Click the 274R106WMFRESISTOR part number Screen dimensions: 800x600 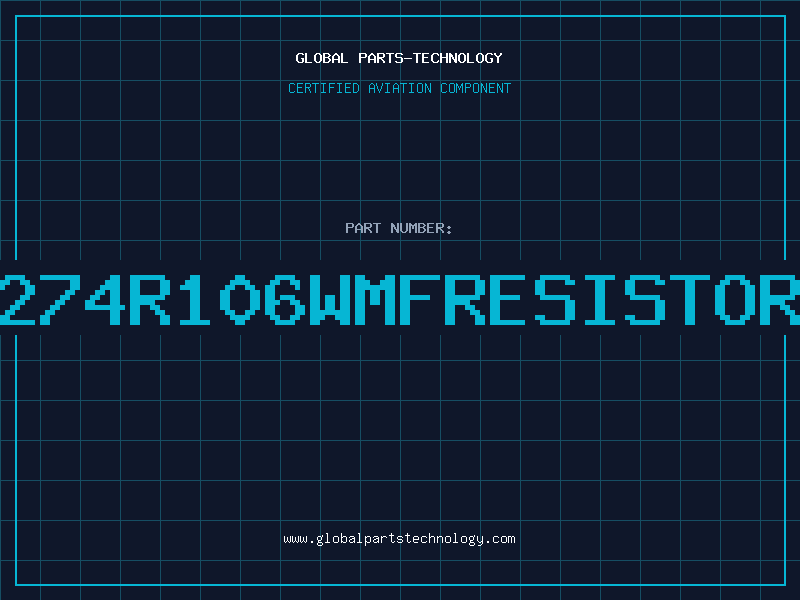click(x=400, y=299)
